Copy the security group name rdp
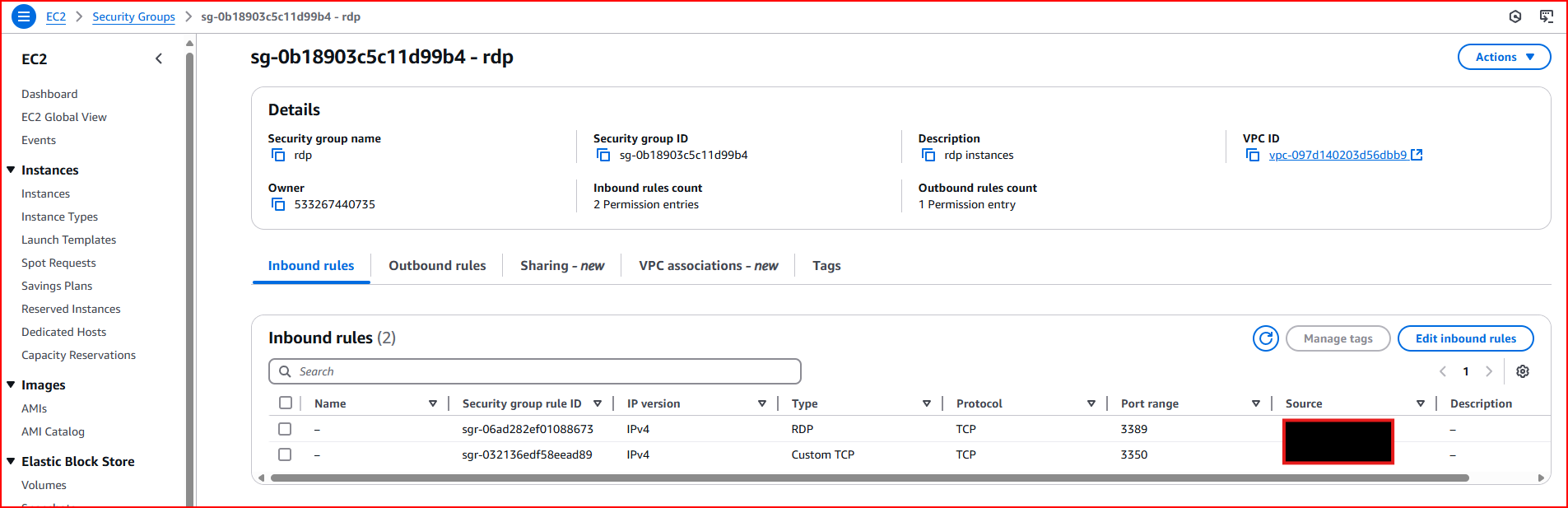This screenshot has width=1568, height=508. [278, 155]
